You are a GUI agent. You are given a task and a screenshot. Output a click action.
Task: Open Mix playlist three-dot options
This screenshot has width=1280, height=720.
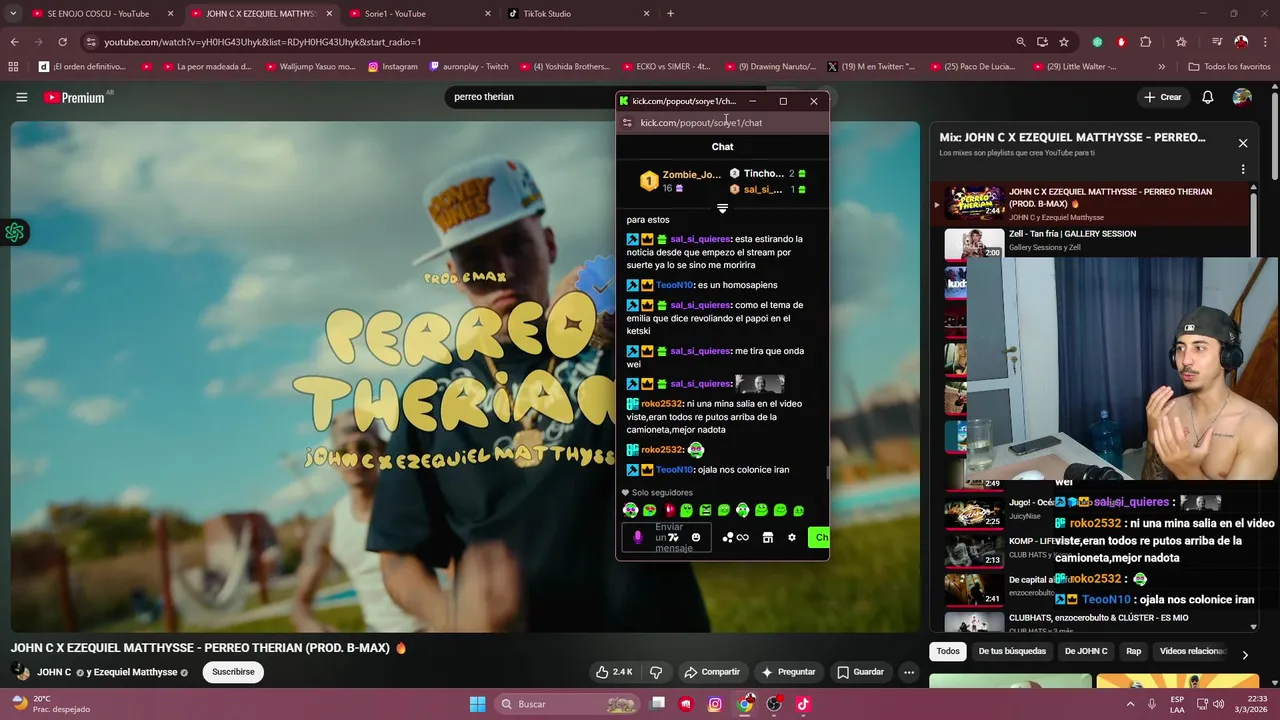coord(1243,170)
